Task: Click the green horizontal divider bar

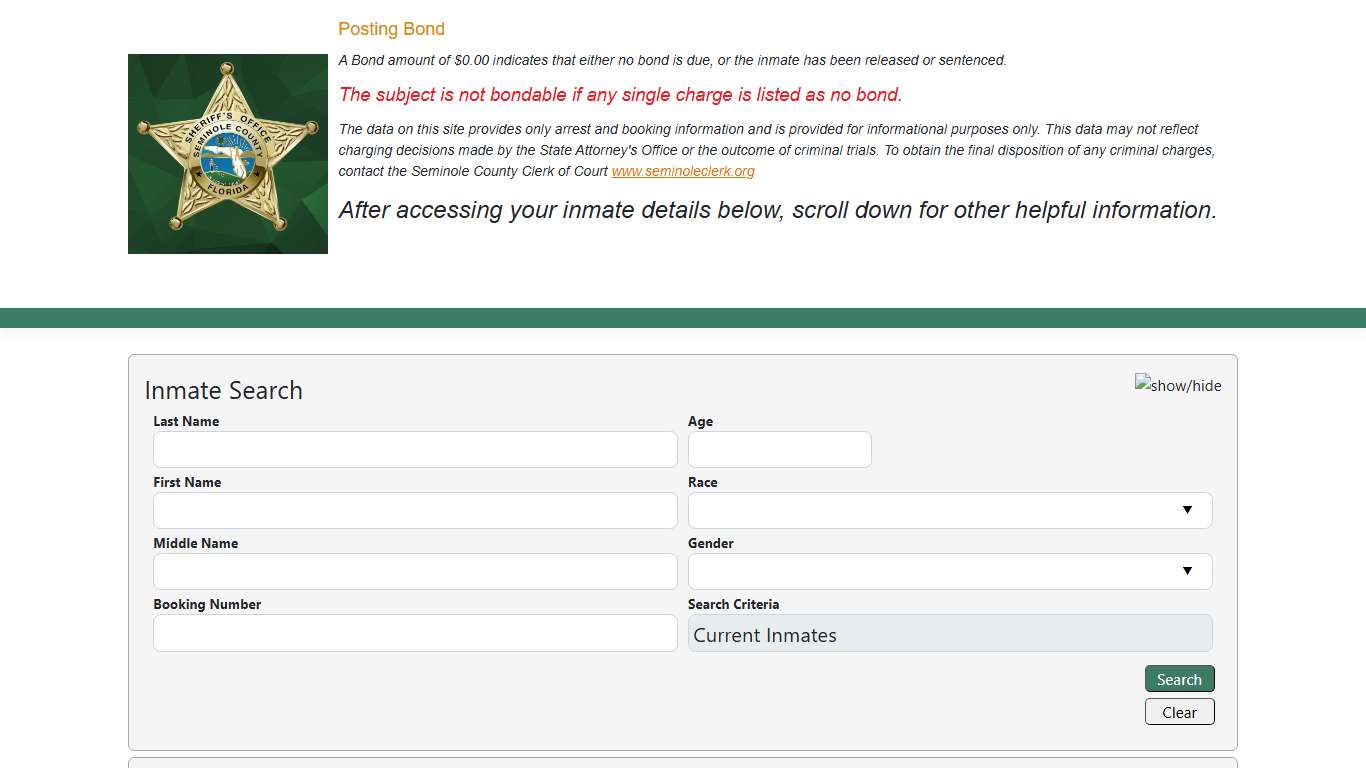Action: (683, 318)
